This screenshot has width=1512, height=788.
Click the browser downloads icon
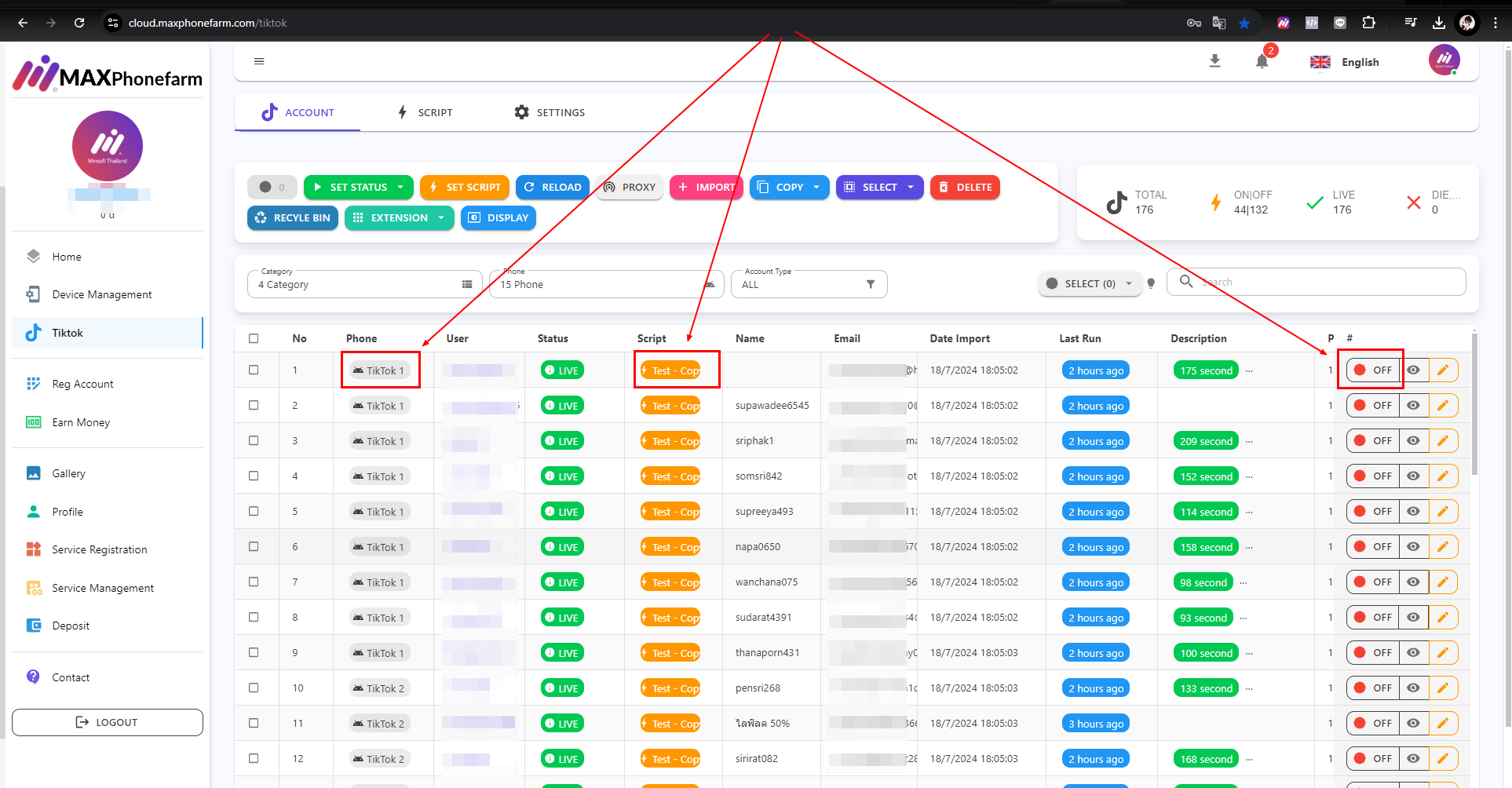(1439, 23)
